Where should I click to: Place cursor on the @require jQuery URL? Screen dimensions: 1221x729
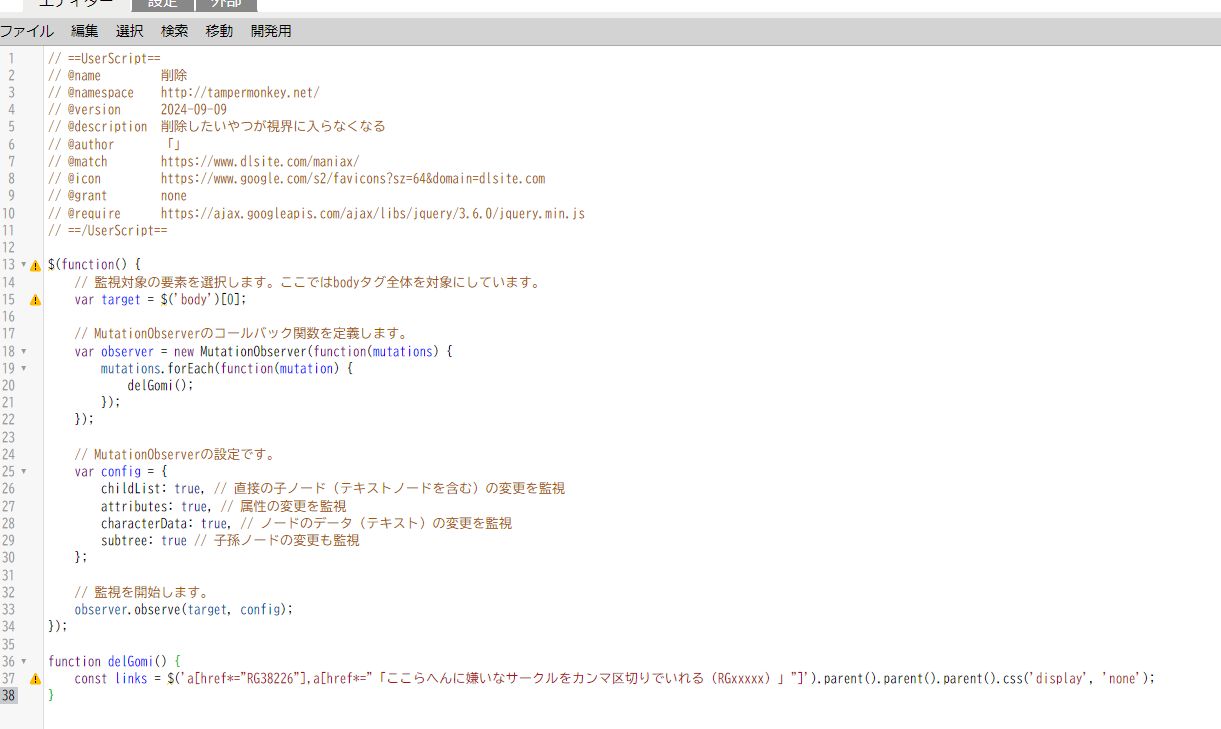(372, 214)
